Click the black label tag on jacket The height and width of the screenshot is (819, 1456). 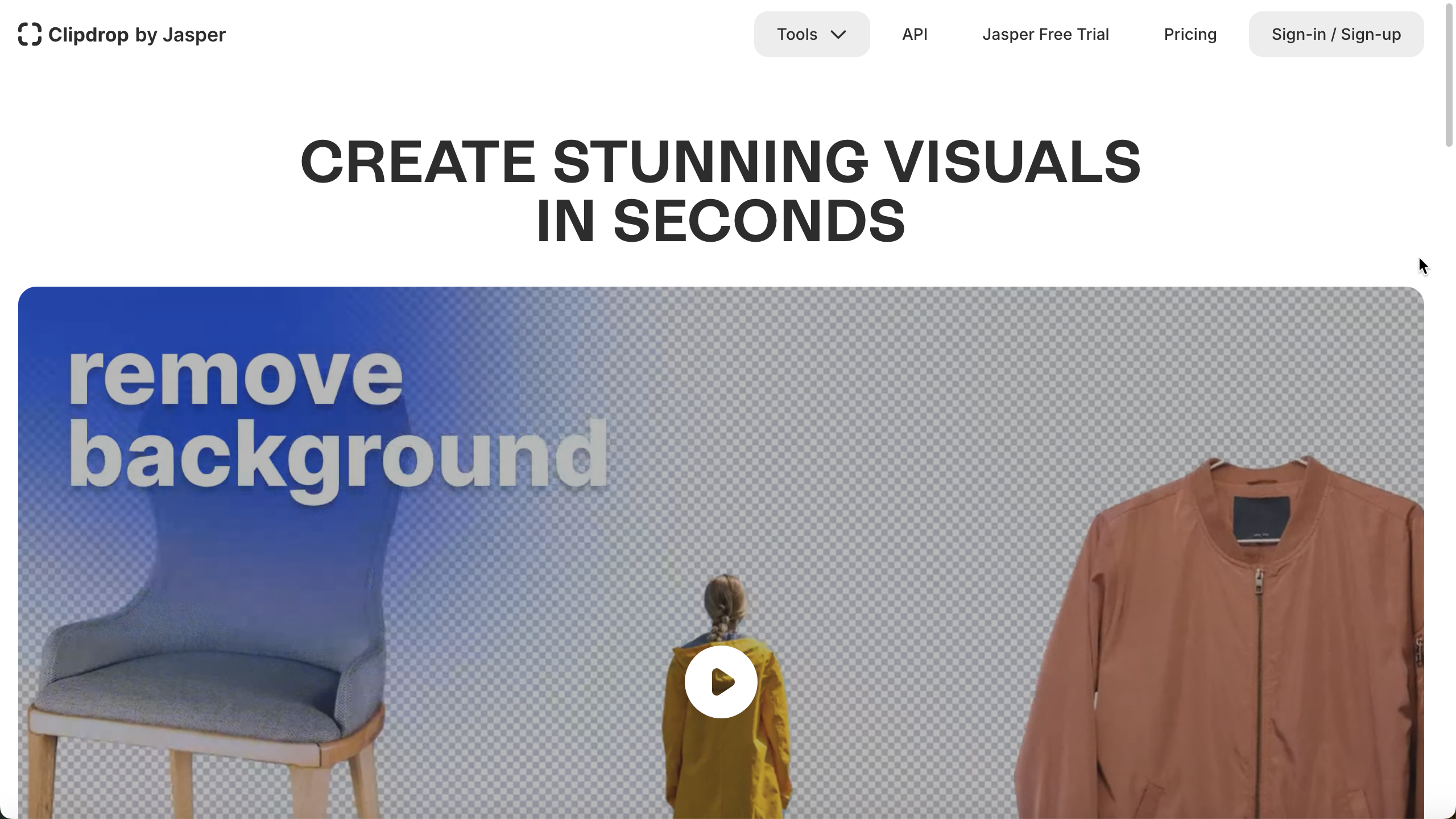pos(1261,519)
